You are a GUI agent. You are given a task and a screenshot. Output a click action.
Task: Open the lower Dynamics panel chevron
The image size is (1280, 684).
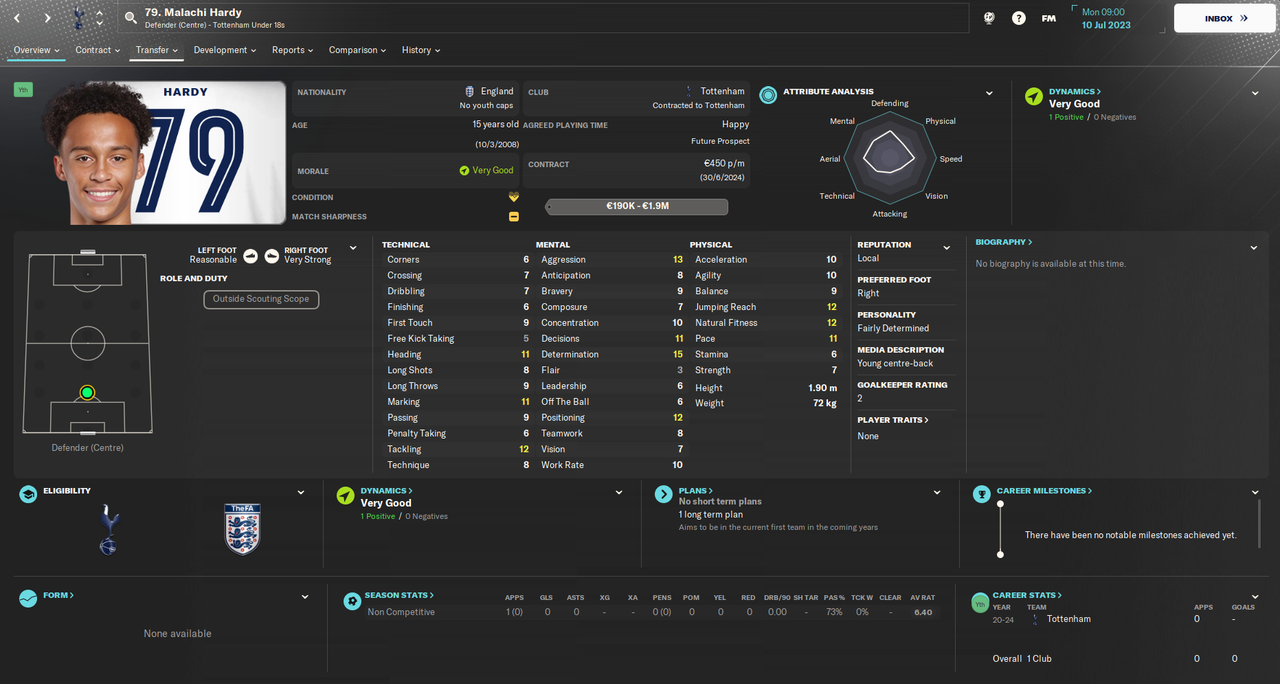click(x=619, y=492)
